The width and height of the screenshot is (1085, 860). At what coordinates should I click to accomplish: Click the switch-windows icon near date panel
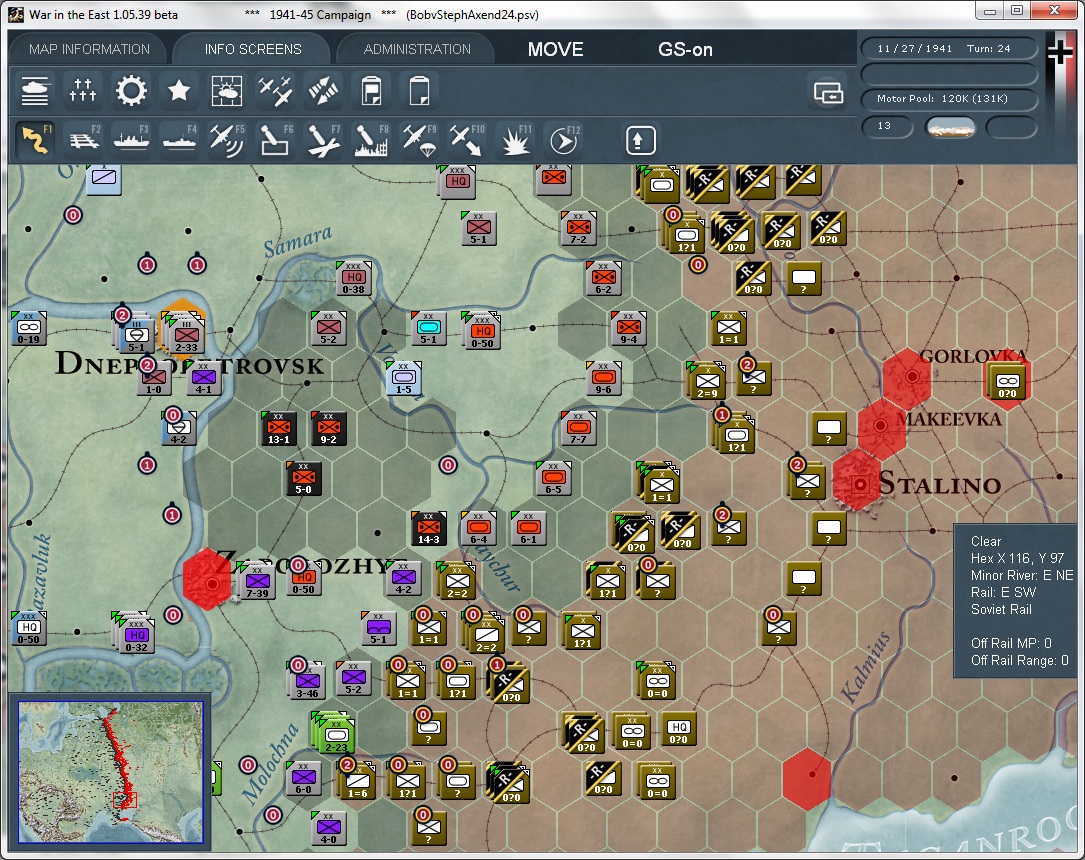pos(828,91)
